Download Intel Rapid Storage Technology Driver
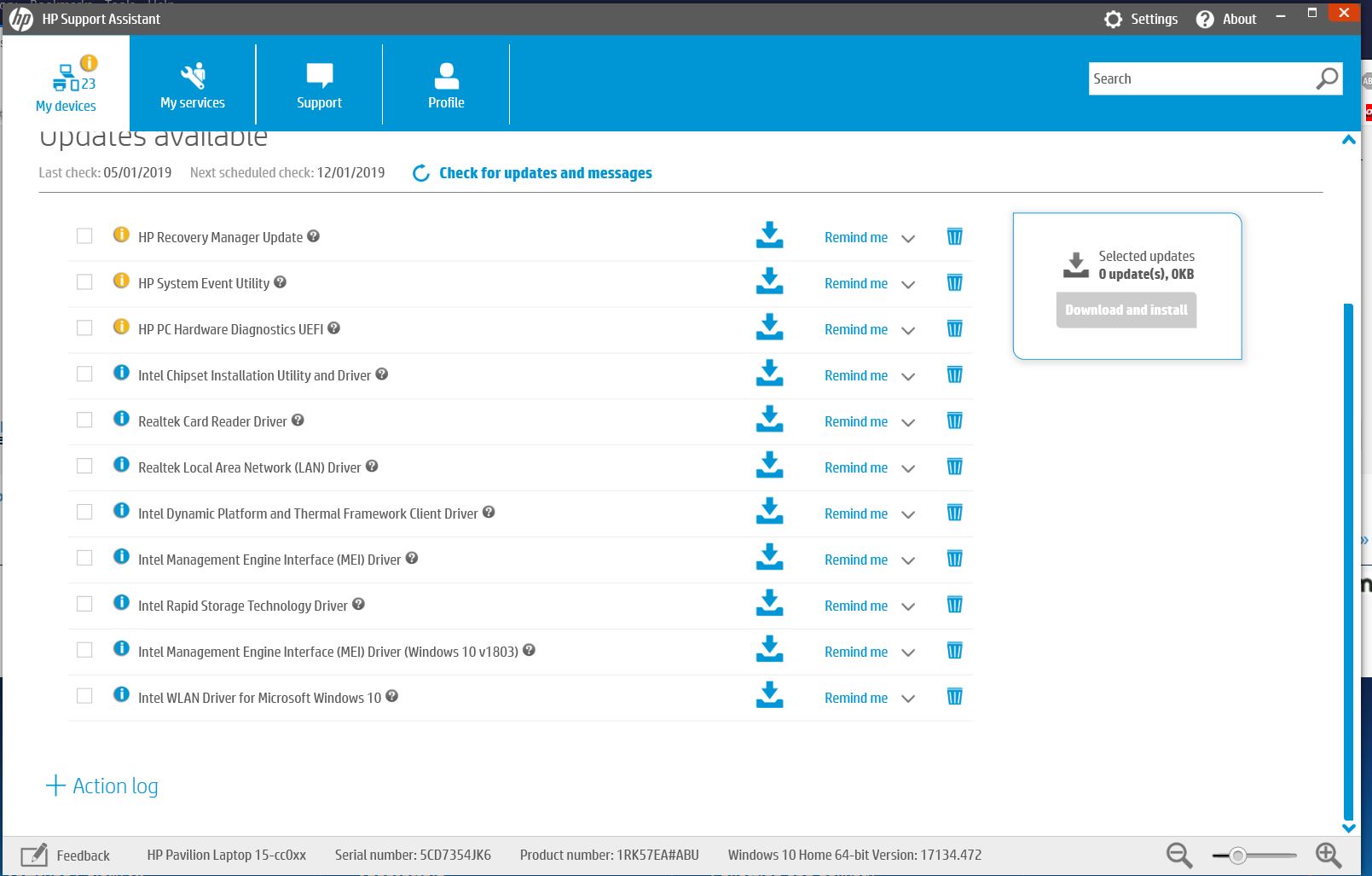This screenshot has width=1372, height=876. (769, 604)
